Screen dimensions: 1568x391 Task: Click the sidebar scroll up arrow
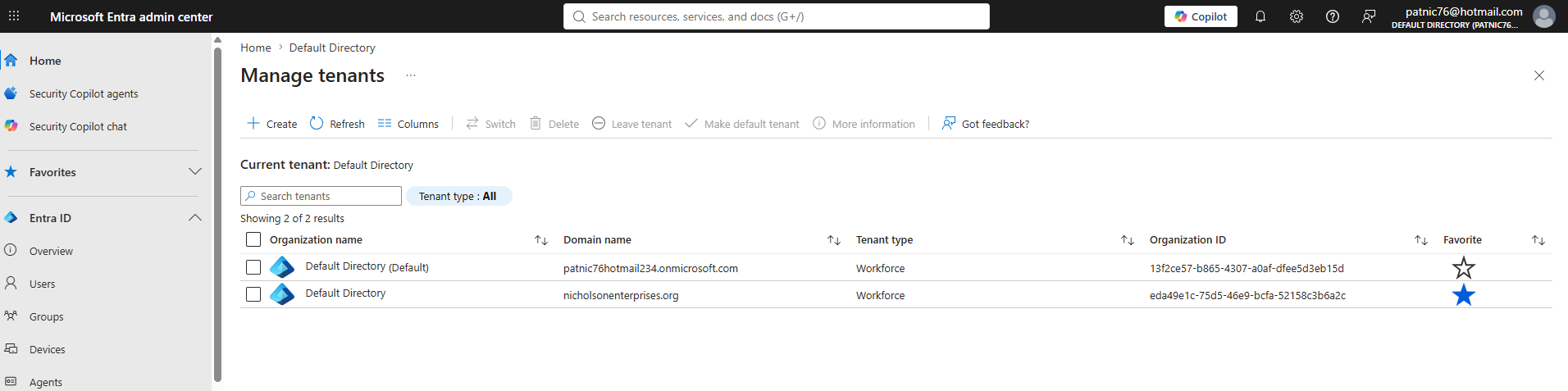click(217, 39)
